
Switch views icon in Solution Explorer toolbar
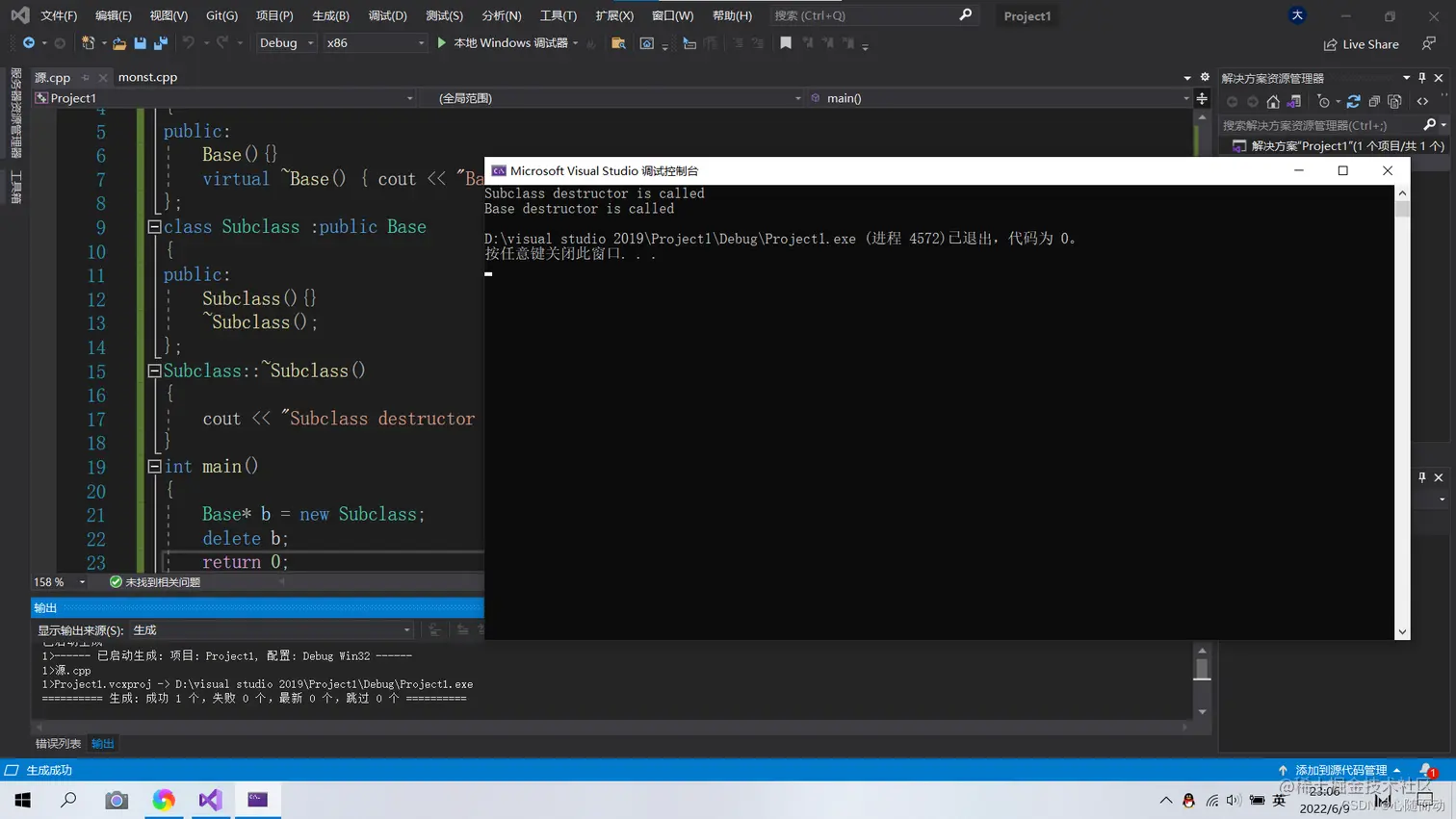(1294, 101)
